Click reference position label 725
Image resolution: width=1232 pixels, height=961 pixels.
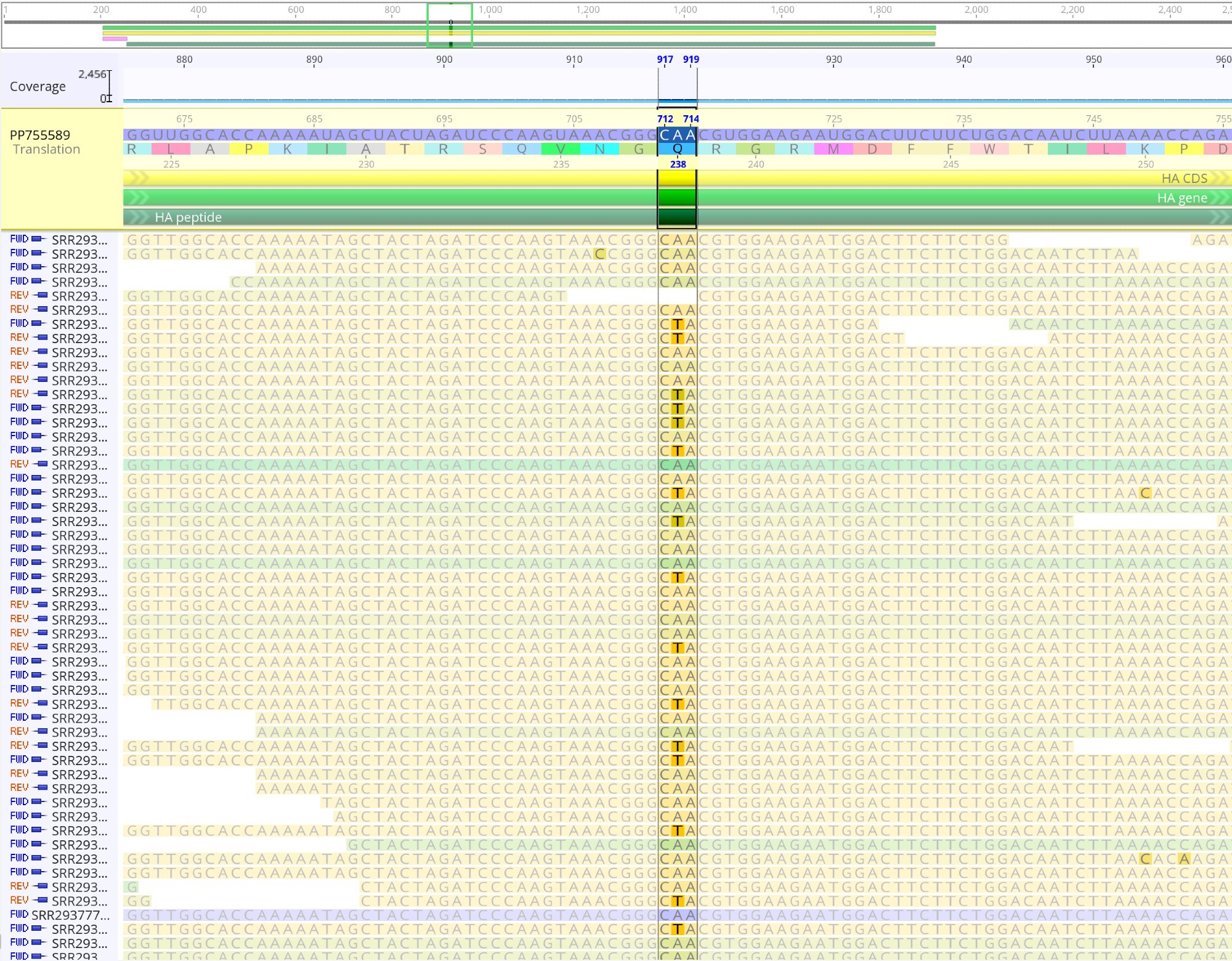click(x=834, y=119)
